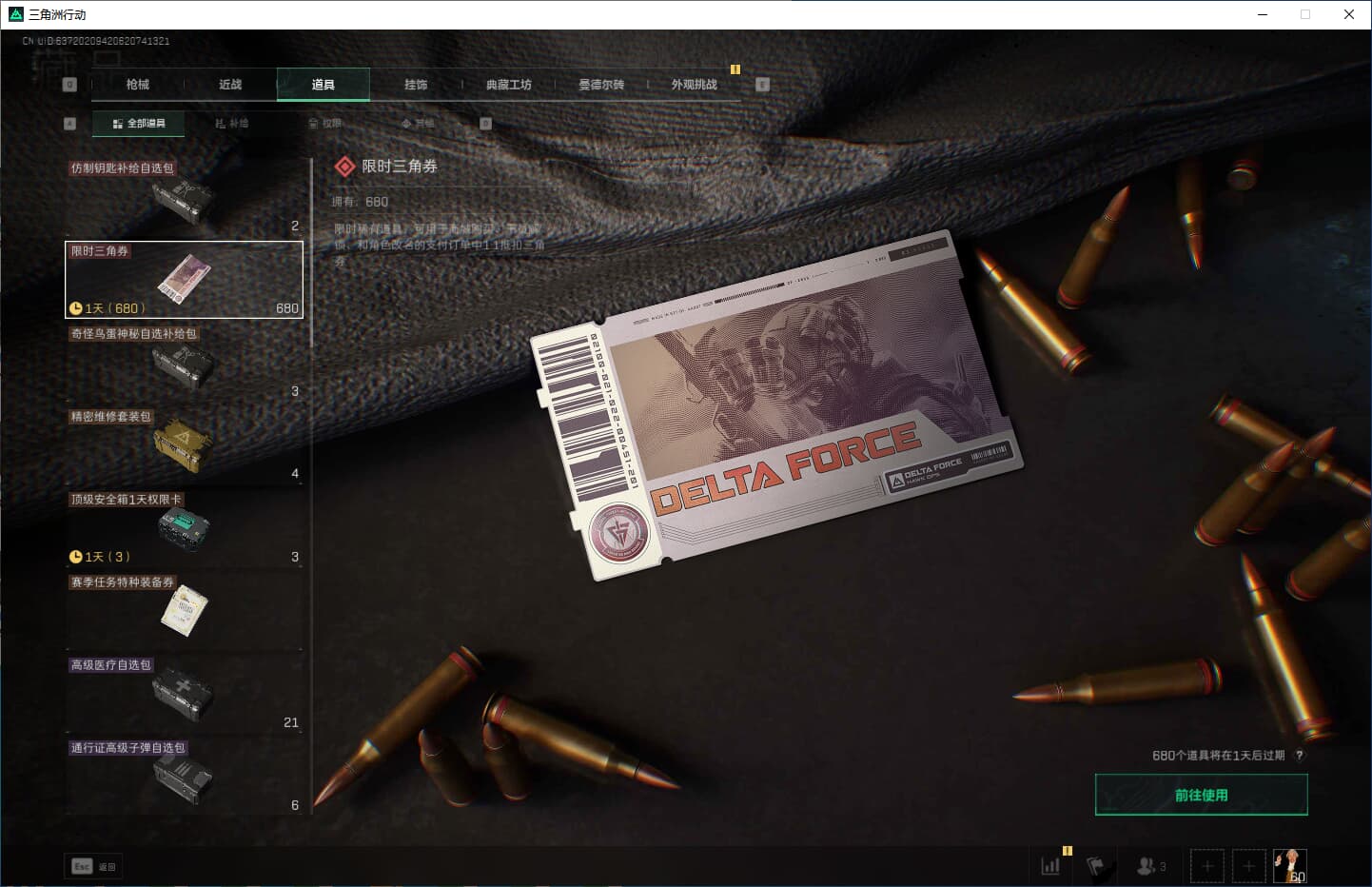Open the flag icon in bottom bar

(1096, 866)
